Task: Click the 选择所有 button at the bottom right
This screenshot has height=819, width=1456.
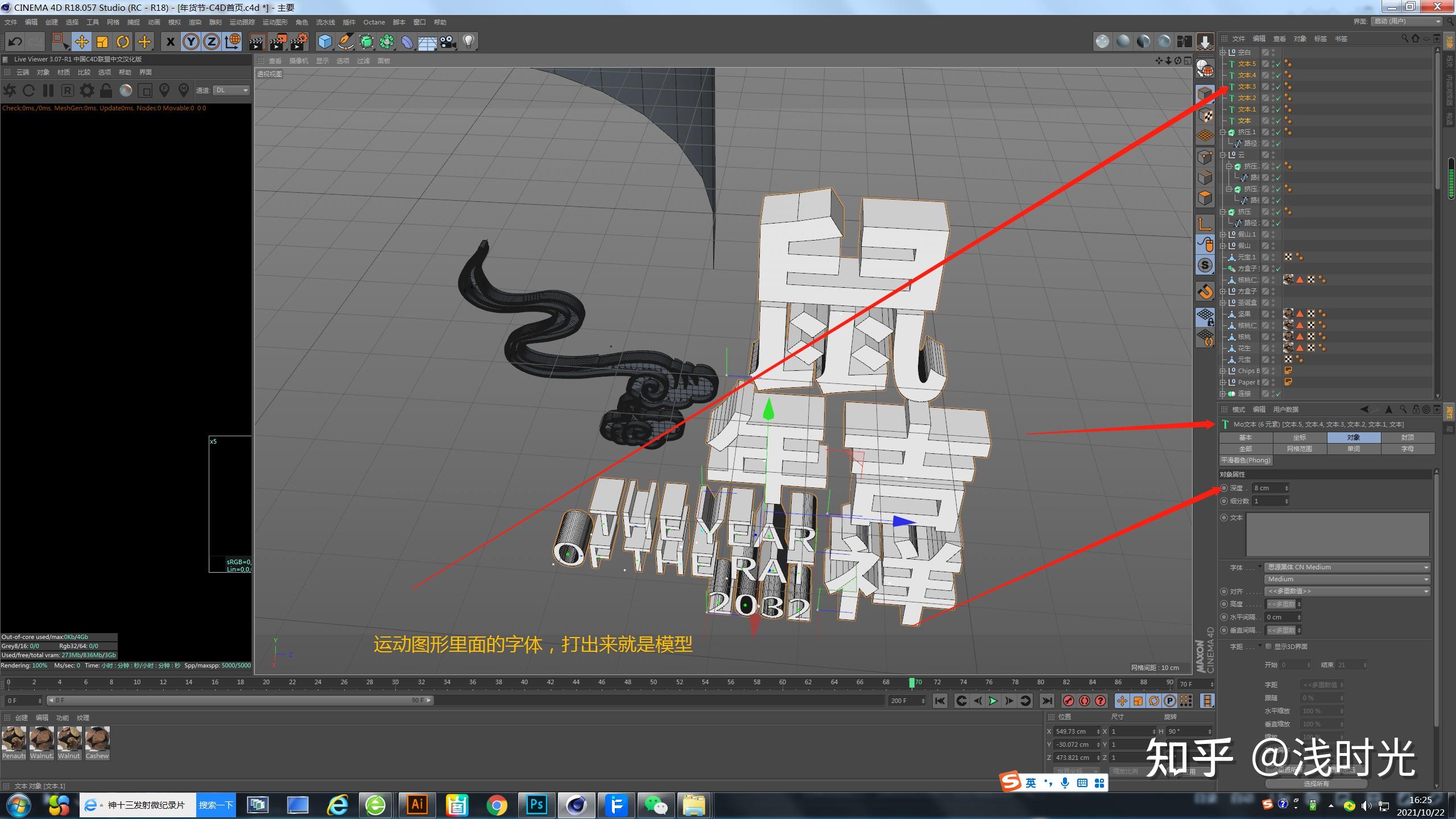Action: (x=1317, y=783)
